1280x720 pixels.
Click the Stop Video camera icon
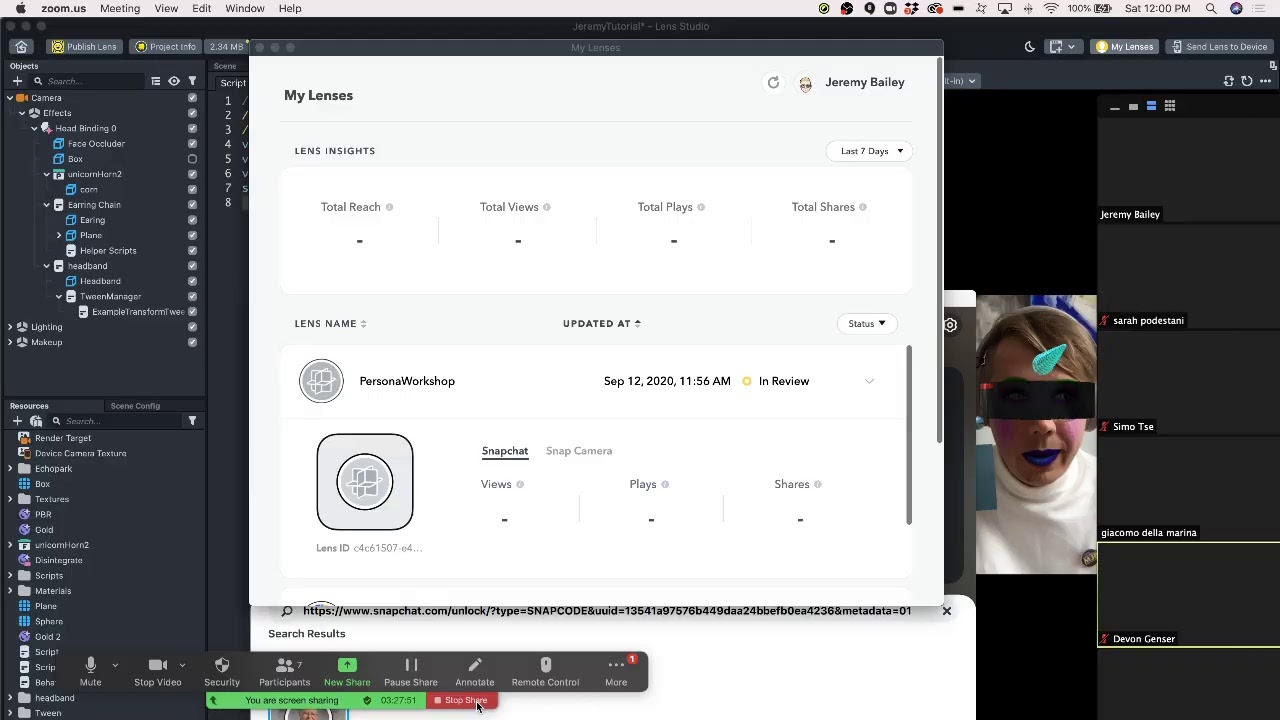(157, 665)
